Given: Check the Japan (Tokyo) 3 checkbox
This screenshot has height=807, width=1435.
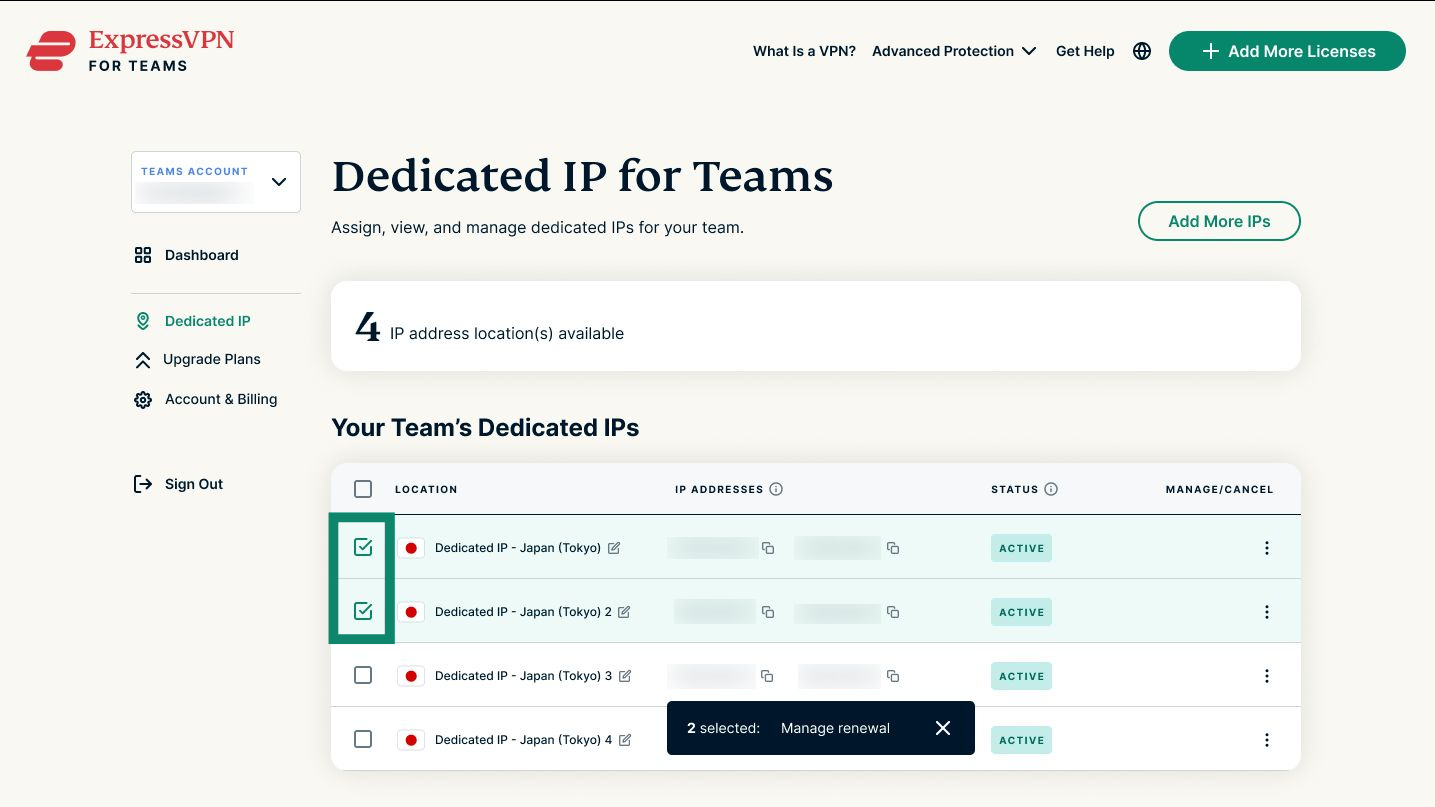Looking at the screenshot, I should [x=363, y=675].
